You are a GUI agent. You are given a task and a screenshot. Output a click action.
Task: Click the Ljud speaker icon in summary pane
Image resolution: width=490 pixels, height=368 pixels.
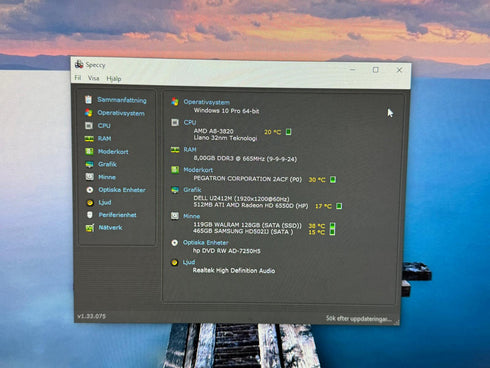tap(174, 262)
